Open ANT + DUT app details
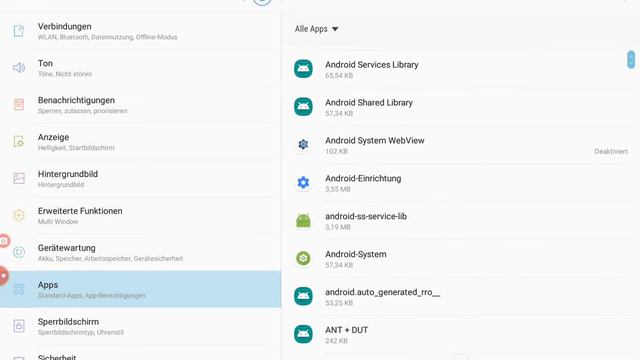This screenshot has width=640, height=360. pyautogui.click(x=461, y=334)
